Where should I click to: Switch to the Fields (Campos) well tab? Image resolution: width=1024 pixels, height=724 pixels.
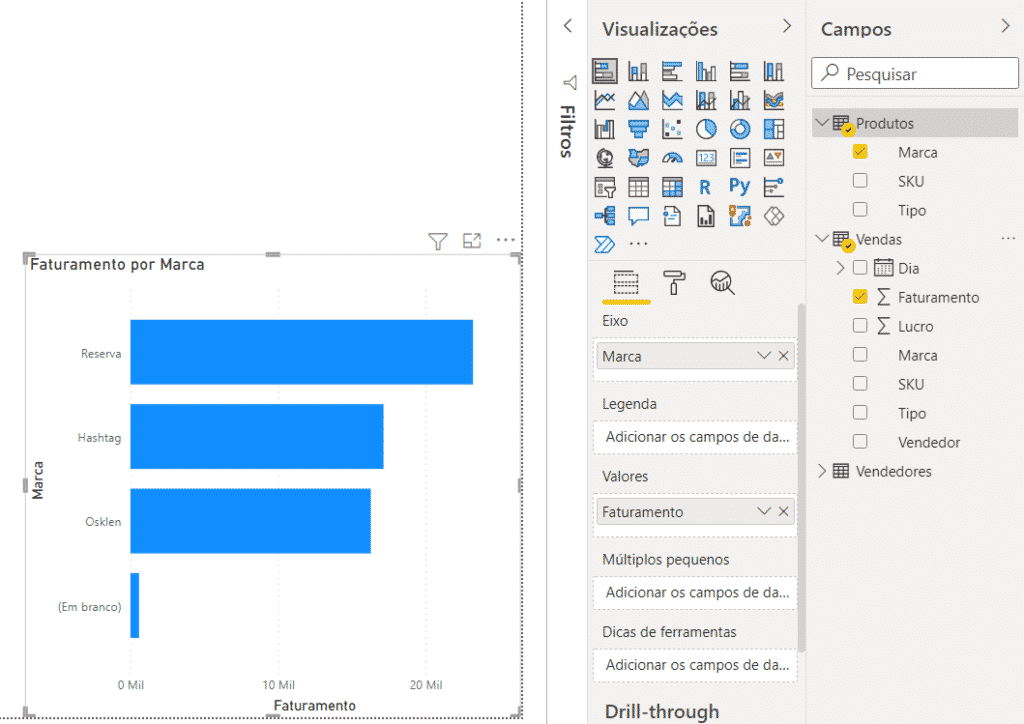coord(626,283)
